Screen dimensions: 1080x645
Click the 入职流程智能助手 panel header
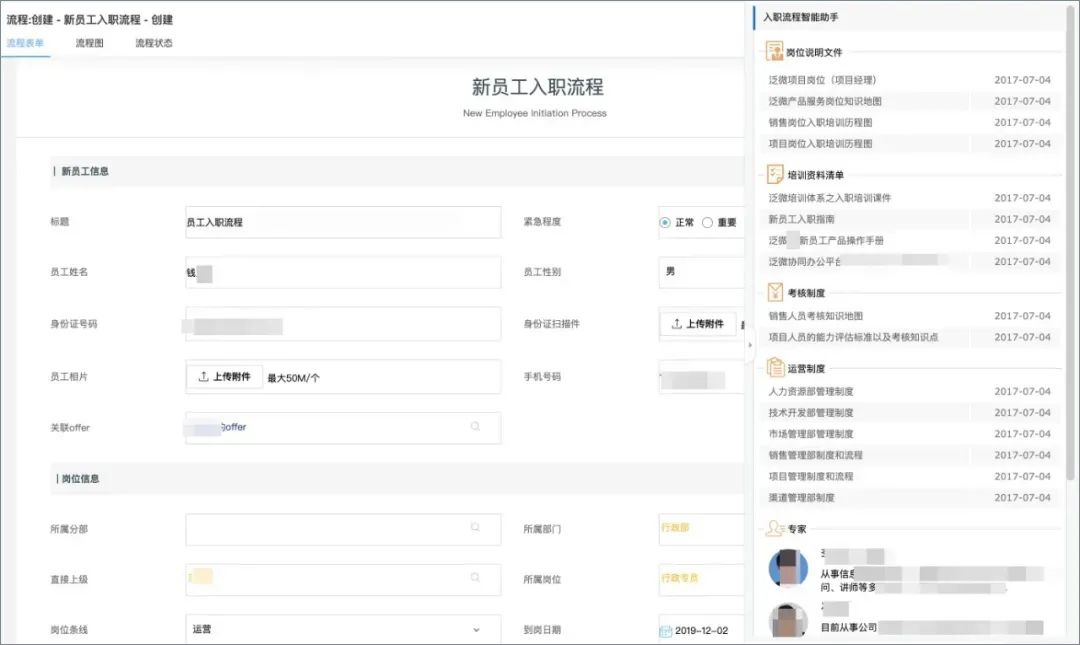800,17
